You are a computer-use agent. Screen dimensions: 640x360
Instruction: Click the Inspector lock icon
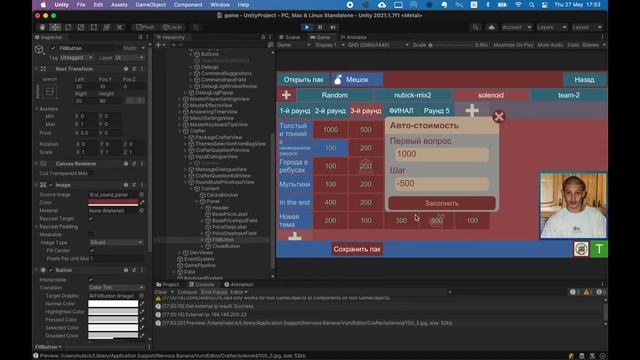pyautogui.click(x=140, y=37)
